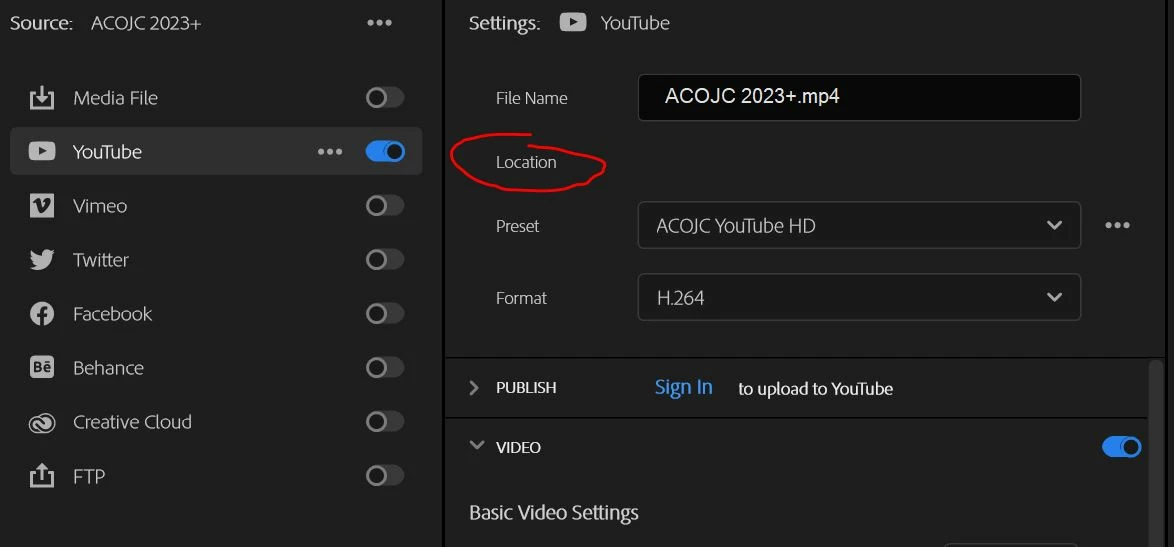Open preset options three-dot menu

coord(1117,225)
